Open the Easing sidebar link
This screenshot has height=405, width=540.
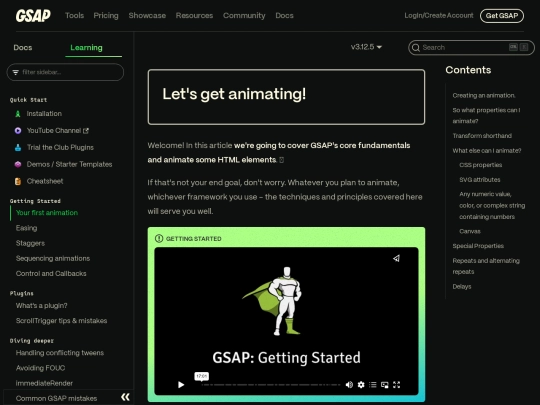pos(27,228)
